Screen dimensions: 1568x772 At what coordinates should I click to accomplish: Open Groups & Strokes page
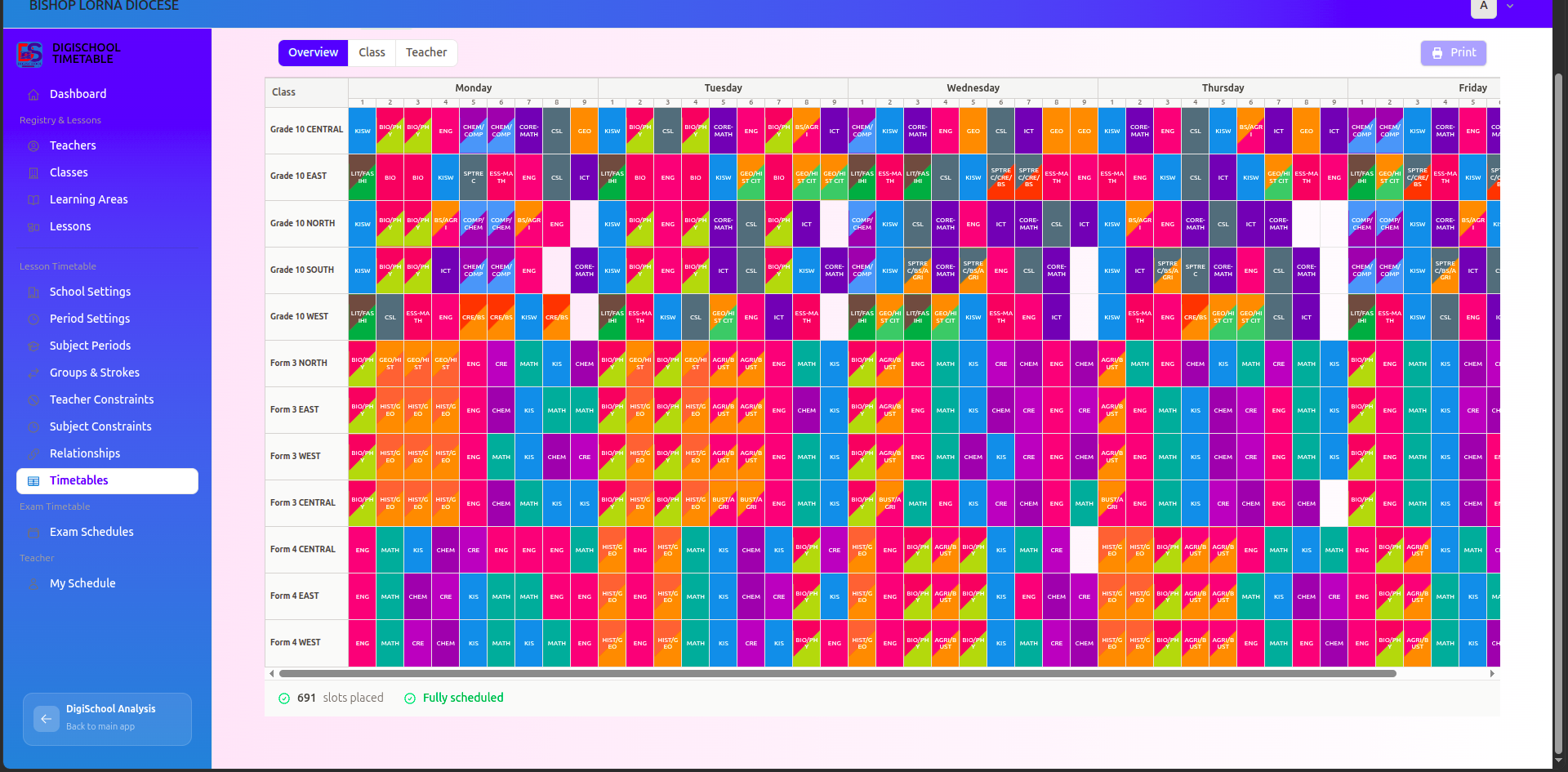coord(107,373)
